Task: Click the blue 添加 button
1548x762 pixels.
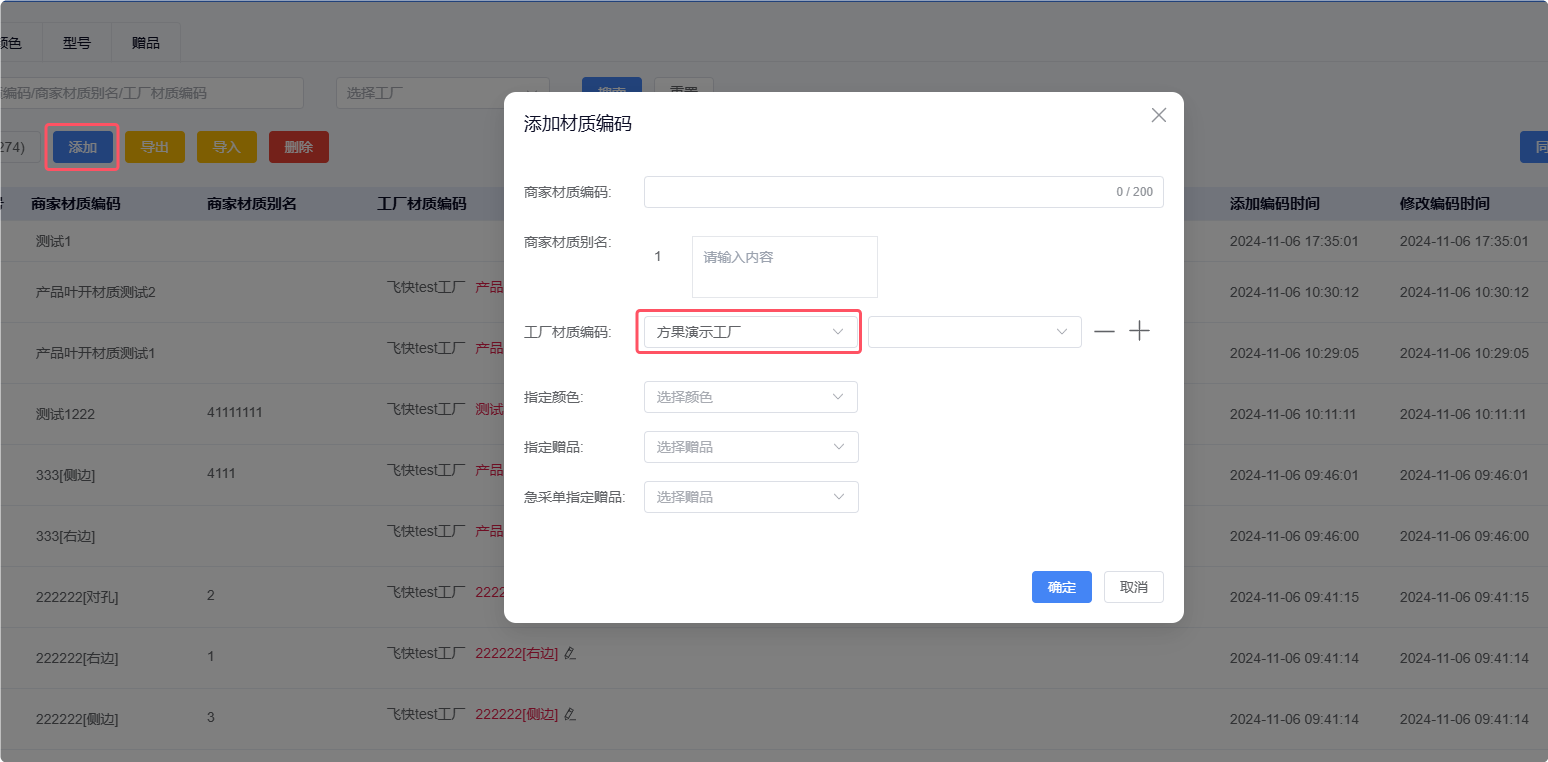Action: pos(83,147)
